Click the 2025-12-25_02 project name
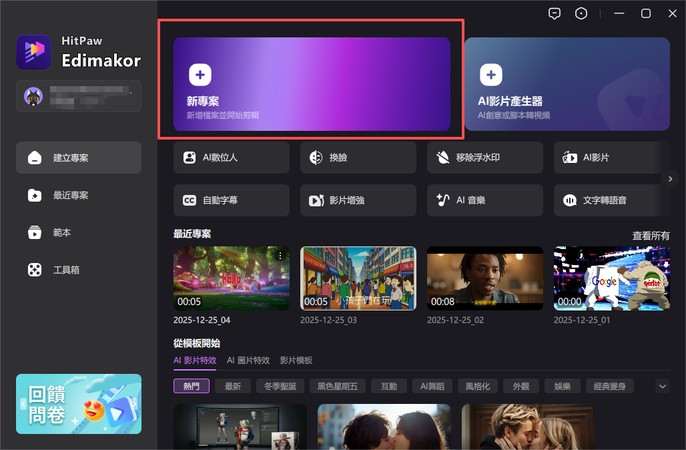Image resolution: width=686 pixels, height=450 pixels. pyautogui.click(x=455, y=320)
